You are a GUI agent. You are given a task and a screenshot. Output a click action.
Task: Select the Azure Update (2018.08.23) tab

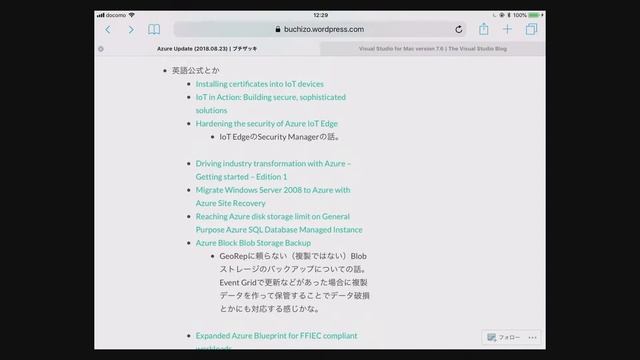point(207,49)
